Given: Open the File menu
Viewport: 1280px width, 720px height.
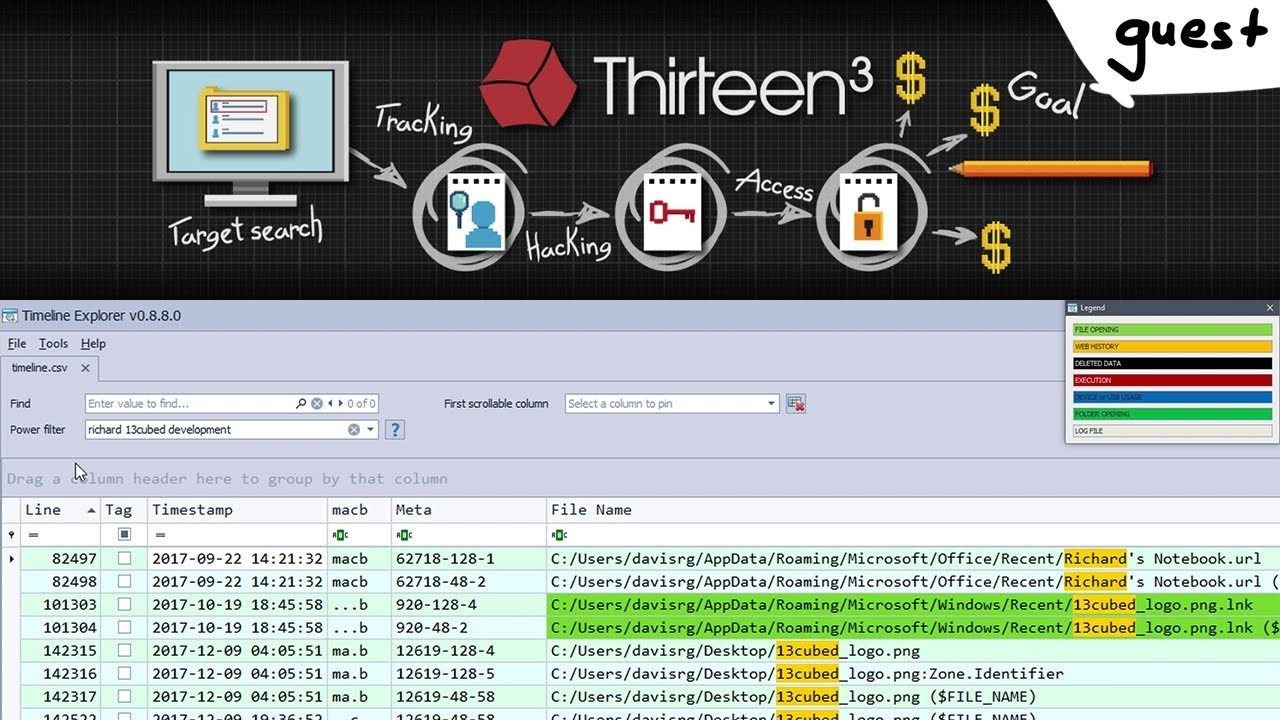Looking at the screenshot, I should tap(17, 344).
